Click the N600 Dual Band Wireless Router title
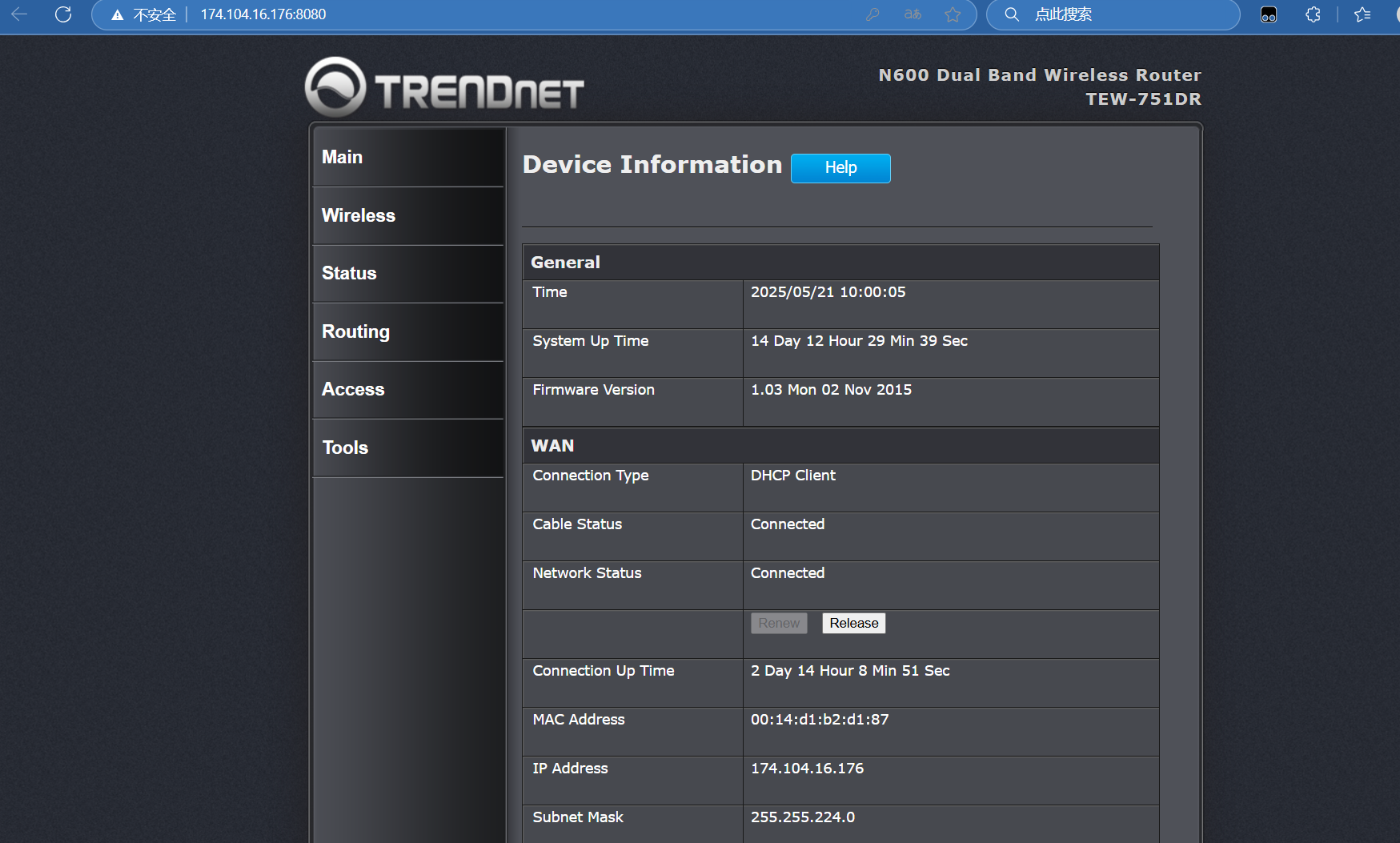Viewport: 1400px width, 843px height. click(1040, 75)
